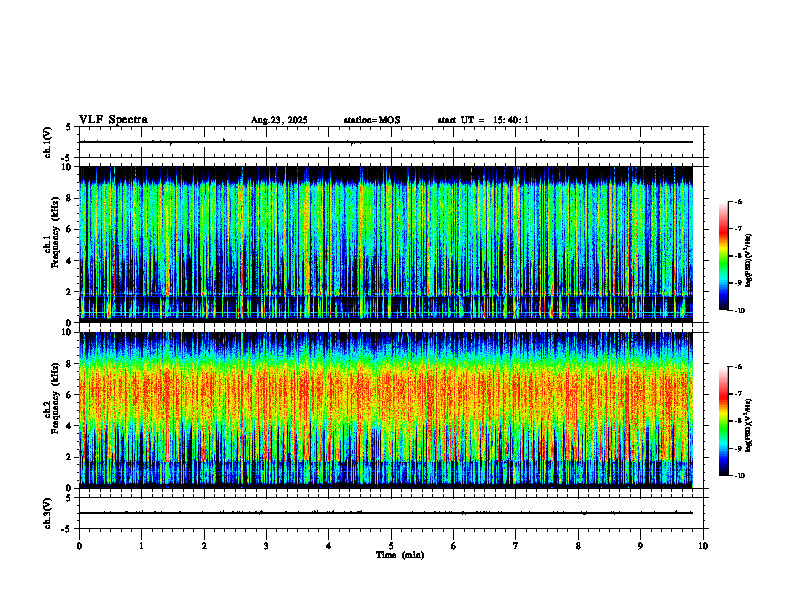Select the ch.1 colorbar log(PSD) unit label
This screenshot has height=612, width=792.
(x=749, y=261)
